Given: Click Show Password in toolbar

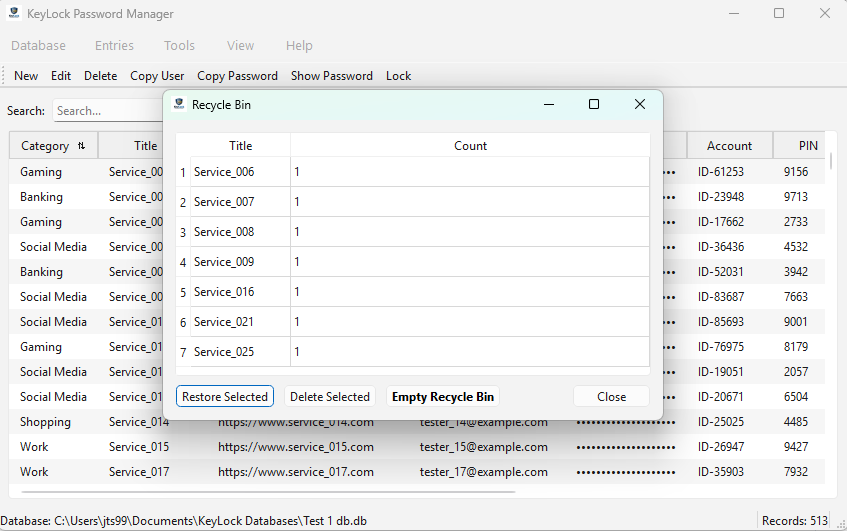Looking at the screenshot, I should 331,76.
